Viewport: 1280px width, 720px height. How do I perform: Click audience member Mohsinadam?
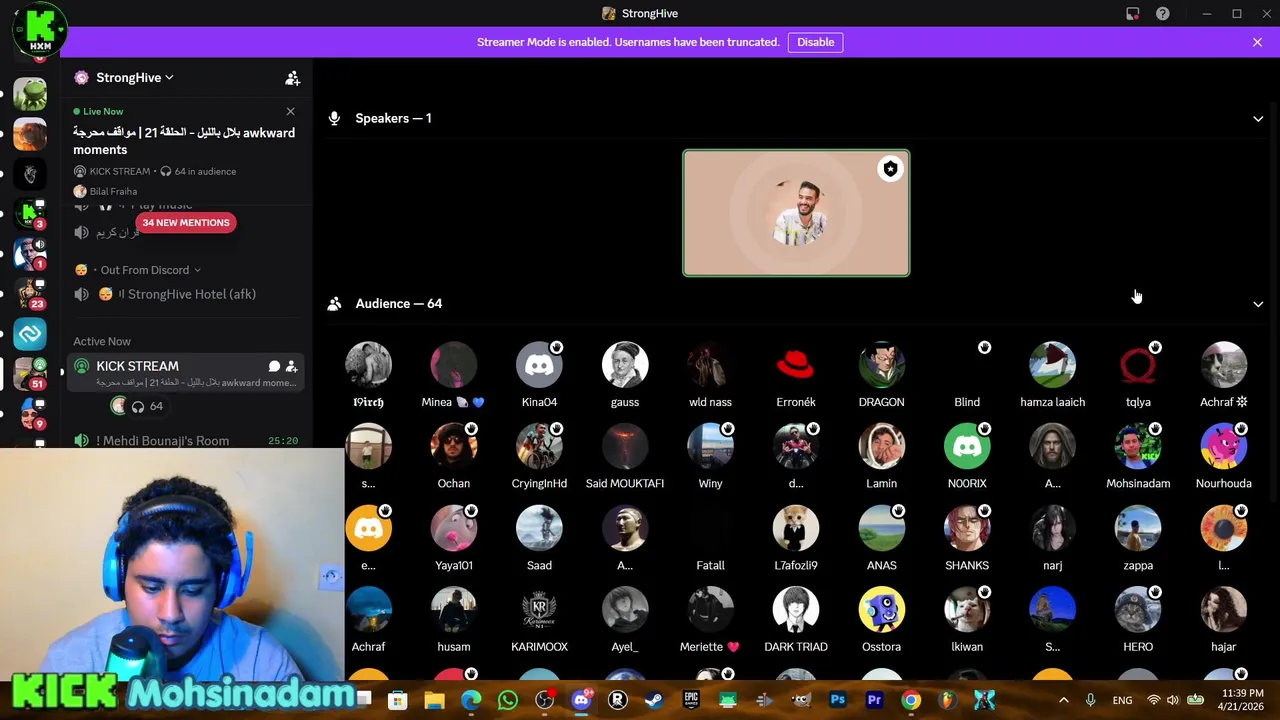tap(1138, 458)
